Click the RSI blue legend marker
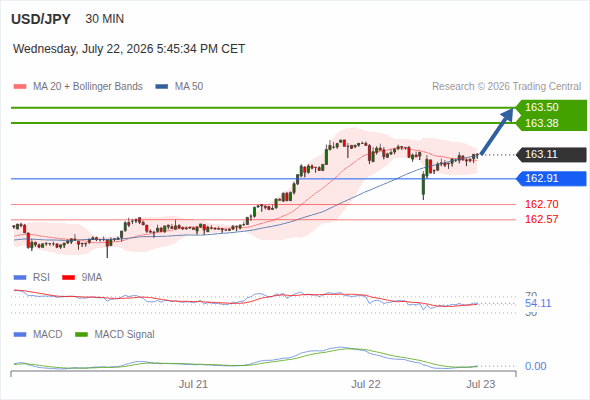 [x=20, y=278]
